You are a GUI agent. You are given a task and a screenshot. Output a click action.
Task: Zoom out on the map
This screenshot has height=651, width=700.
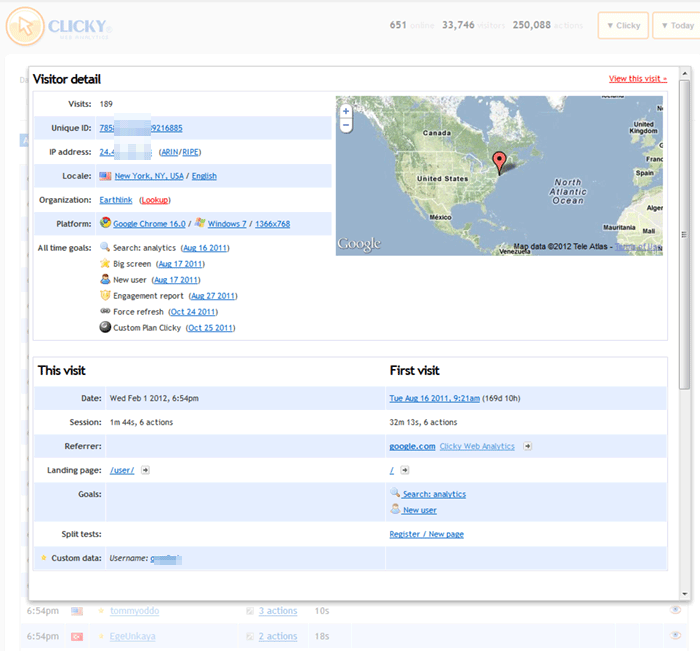pos(346,126)
